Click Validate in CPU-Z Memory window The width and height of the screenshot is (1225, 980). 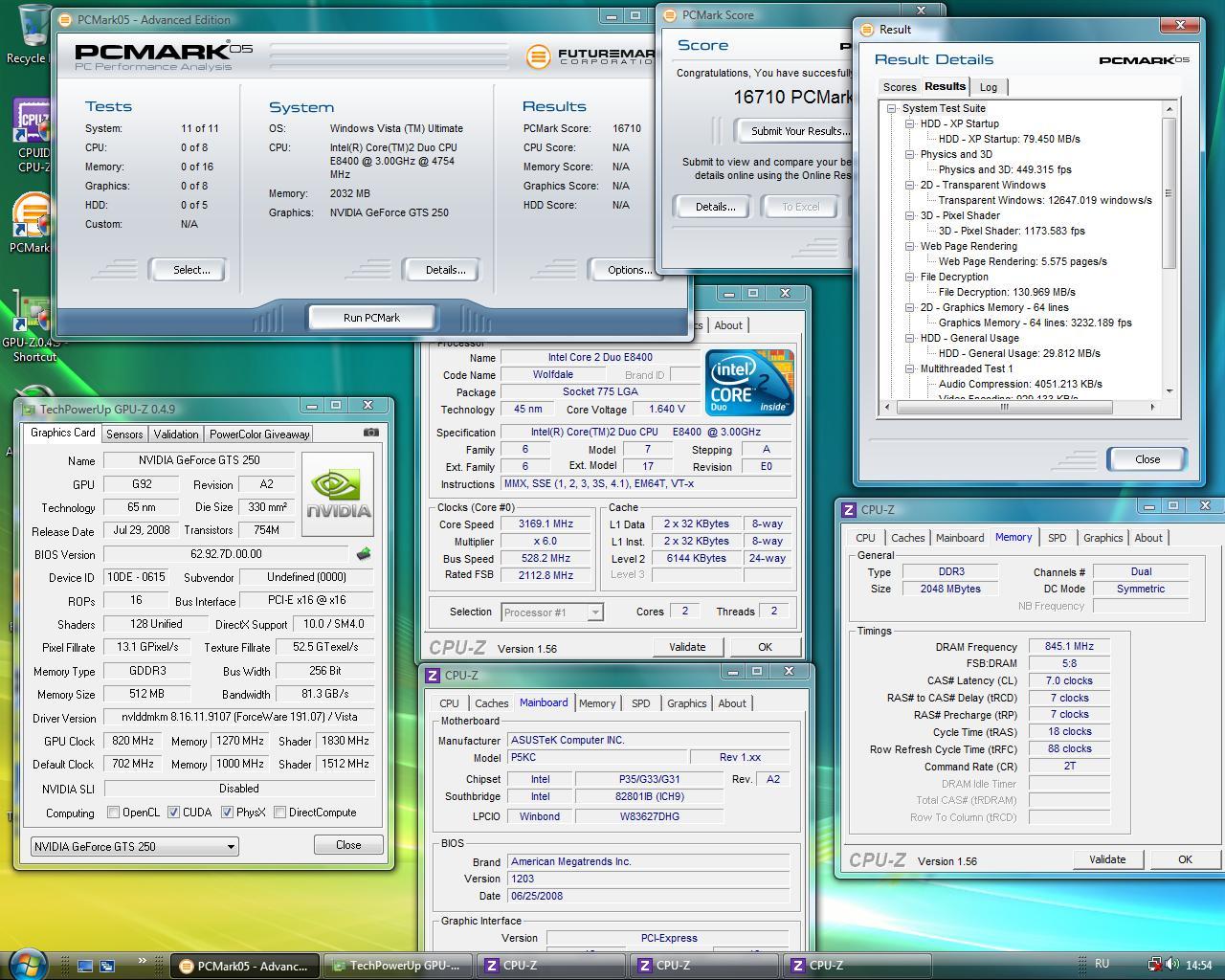click(x=1107, y=859)
